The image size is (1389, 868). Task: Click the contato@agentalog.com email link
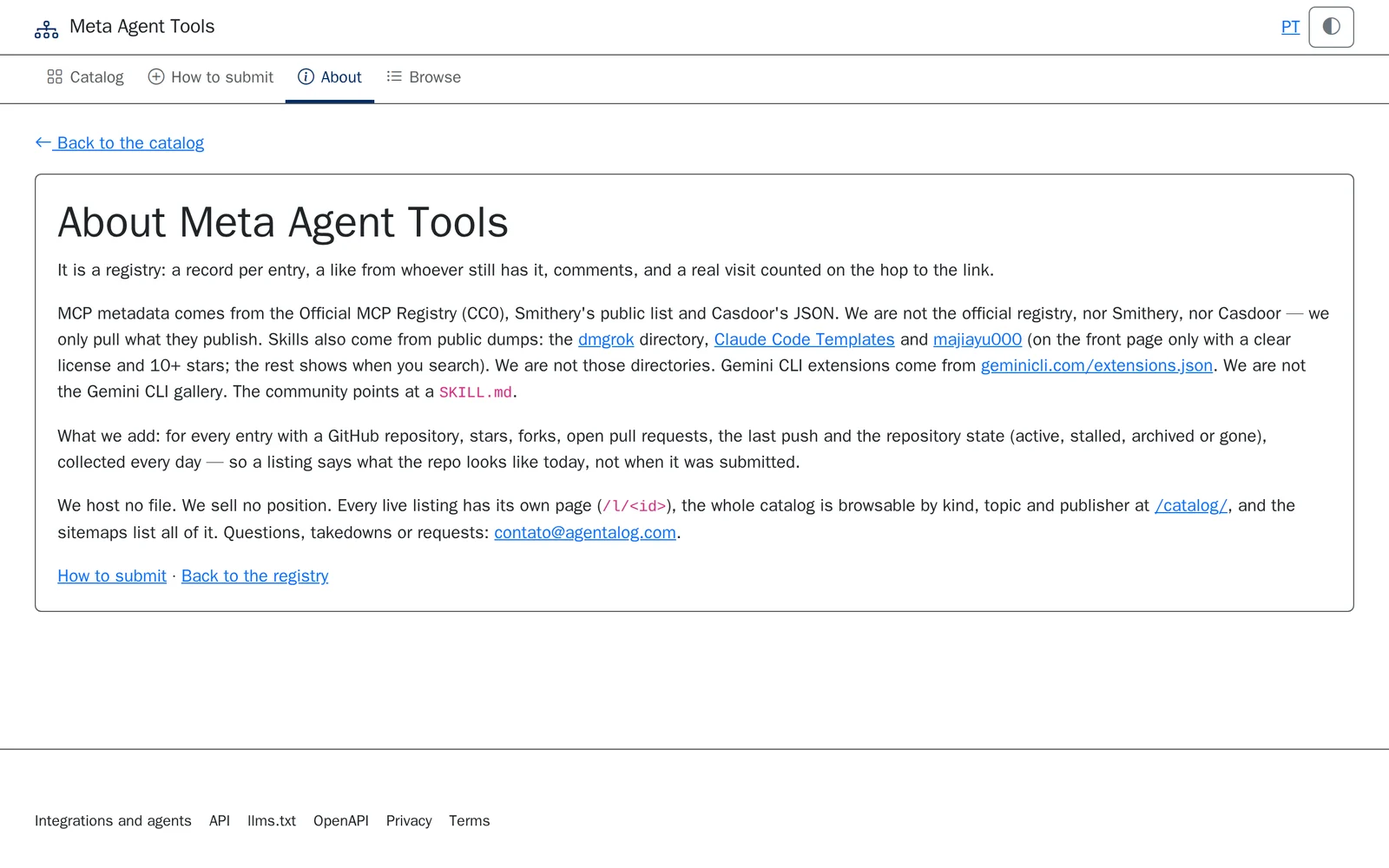tap(585, 533)
